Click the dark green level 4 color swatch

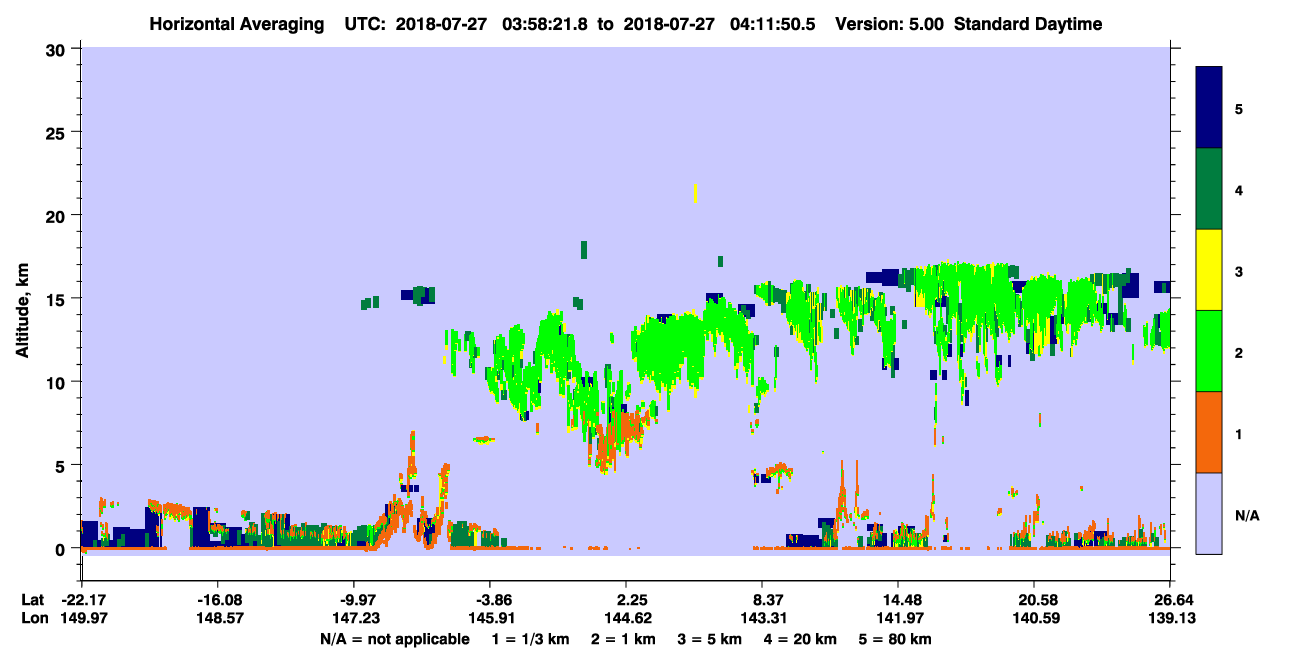point(1209,189)
